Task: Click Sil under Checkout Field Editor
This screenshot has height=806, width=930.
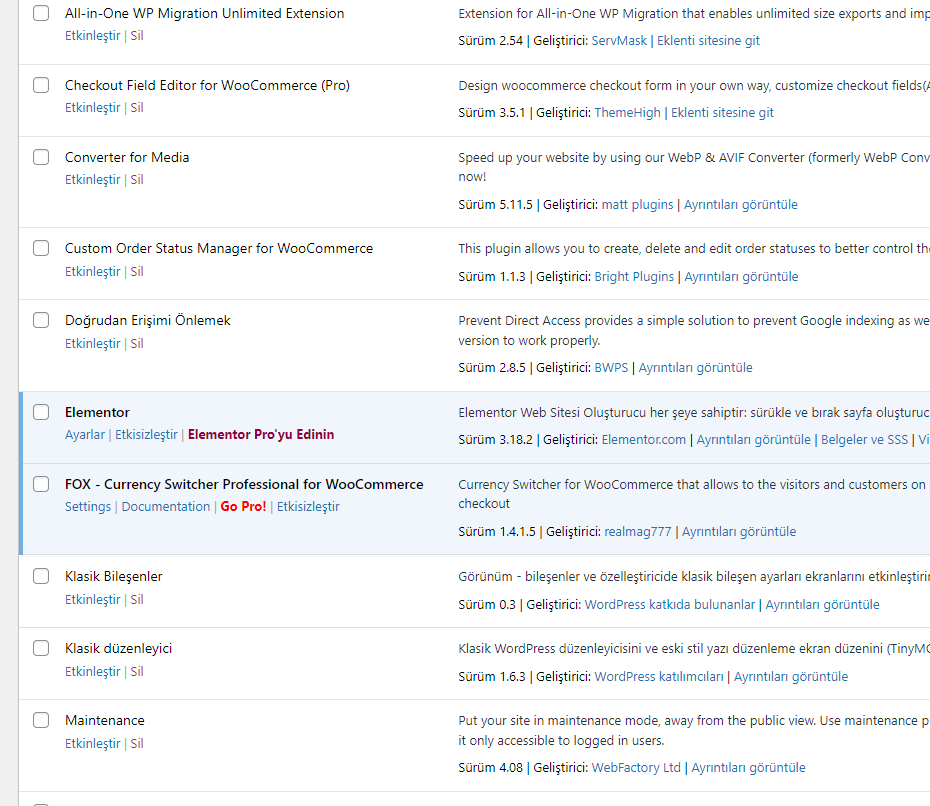Action: 137,107
